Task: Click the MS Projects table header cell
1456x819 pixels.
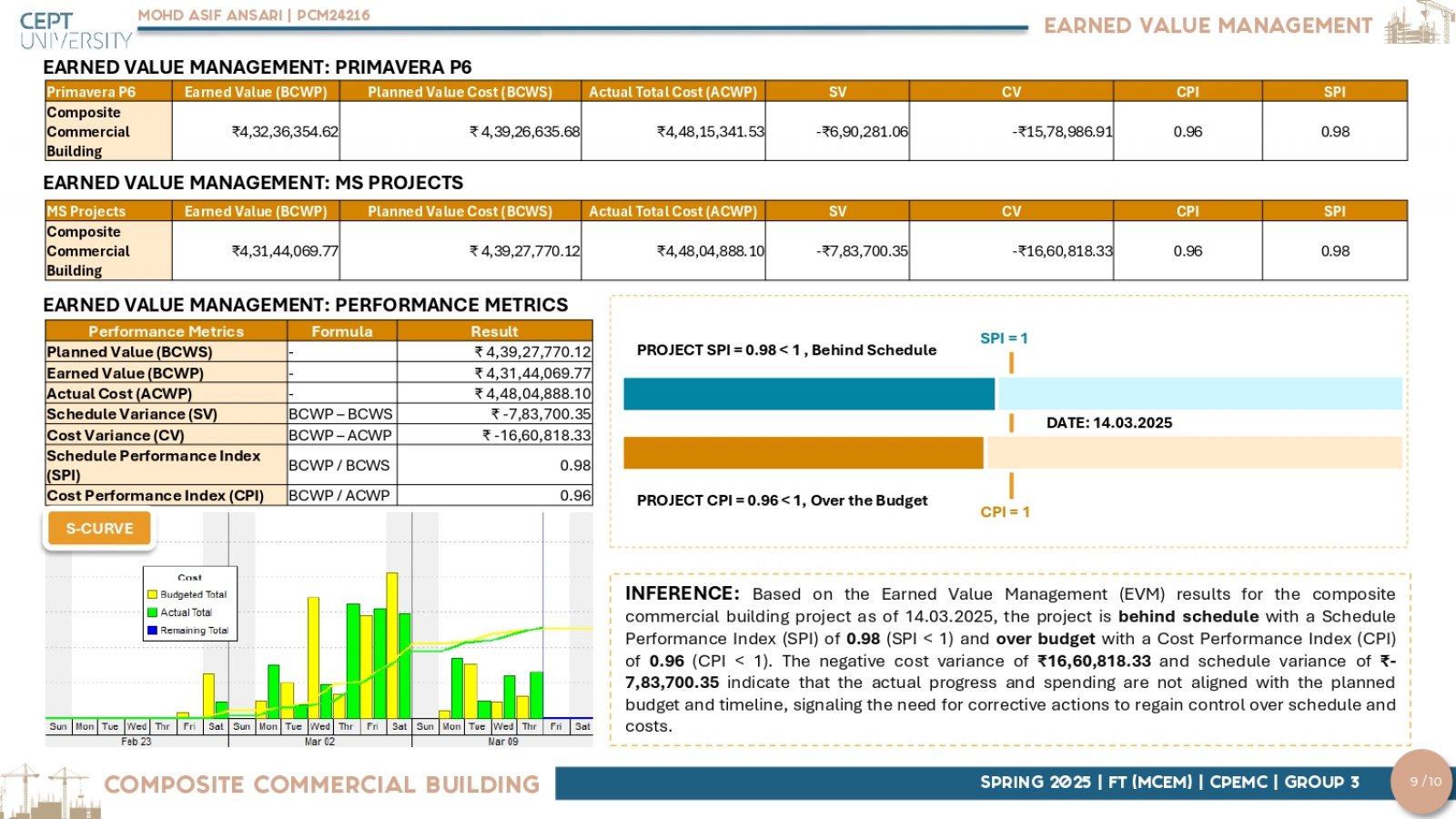Action: click(108, 211)
